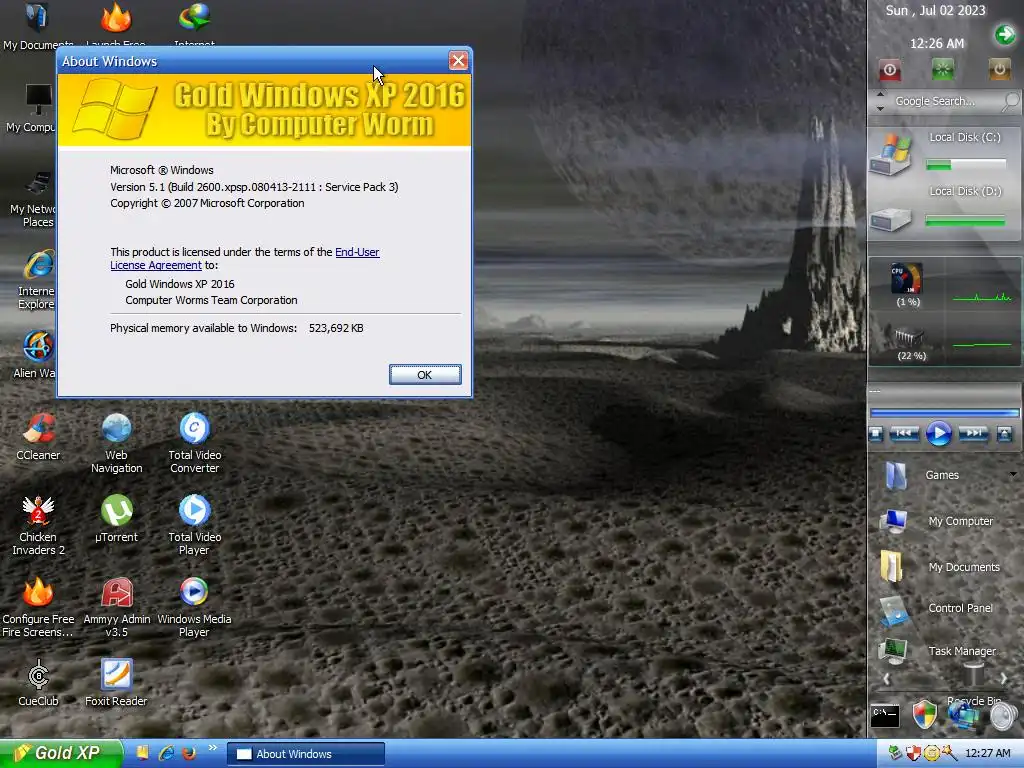Click the red shutdown sidebar button
The width and height of the screenshot is (1024, 768).
tap(889, 69)
